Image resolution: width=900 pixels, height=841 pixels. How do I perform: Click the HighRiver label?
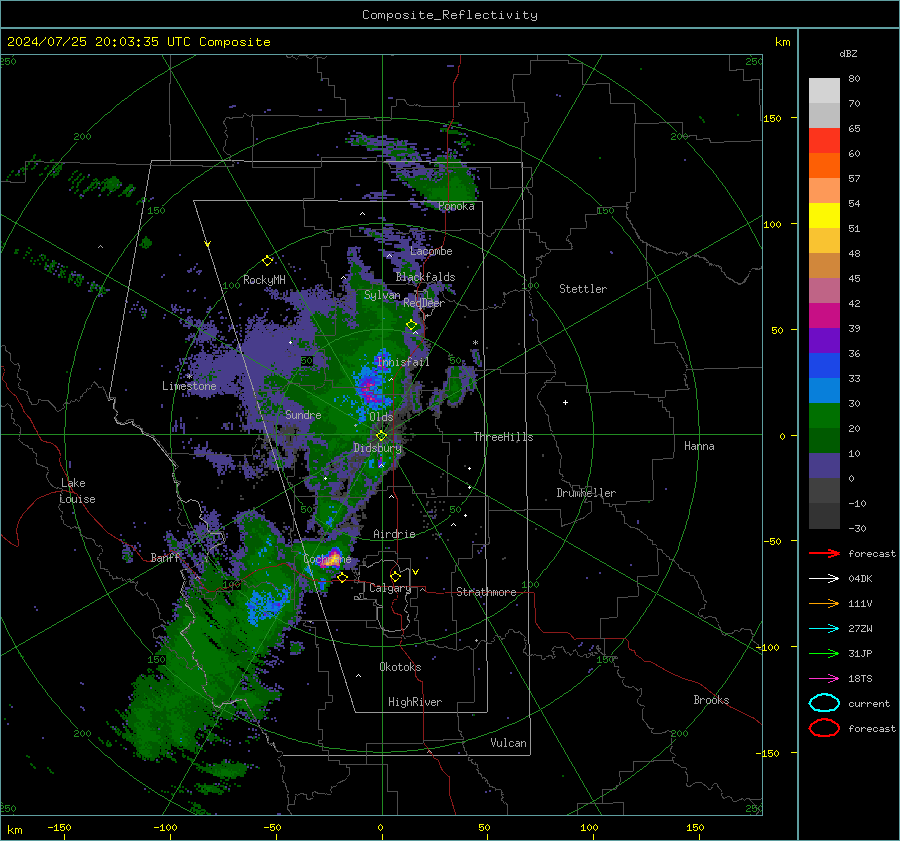click(415, 702)
